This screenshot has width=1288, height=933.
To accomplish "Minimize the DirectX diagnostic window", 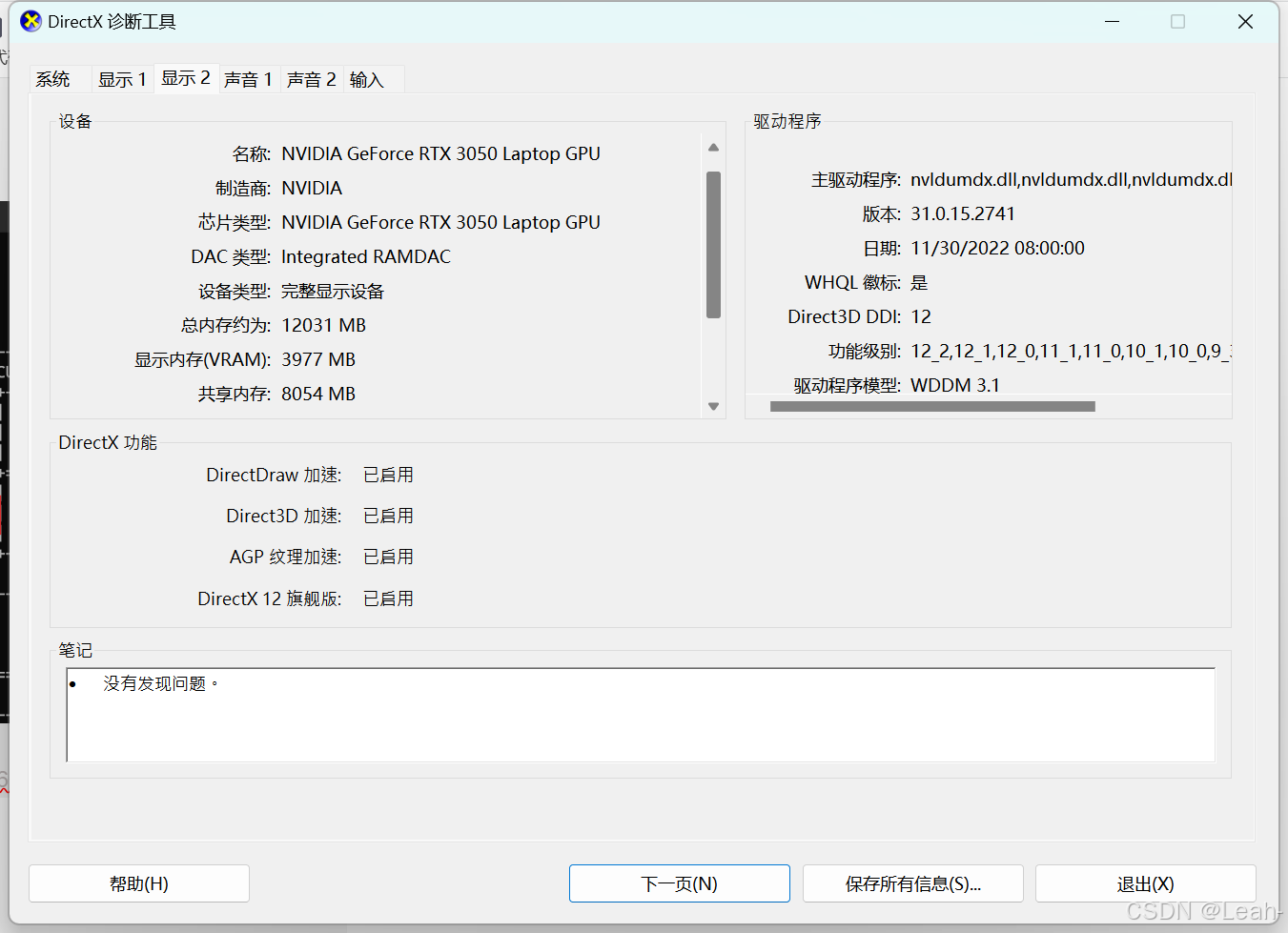I will pyautogui.click(x=1112, y=21).
